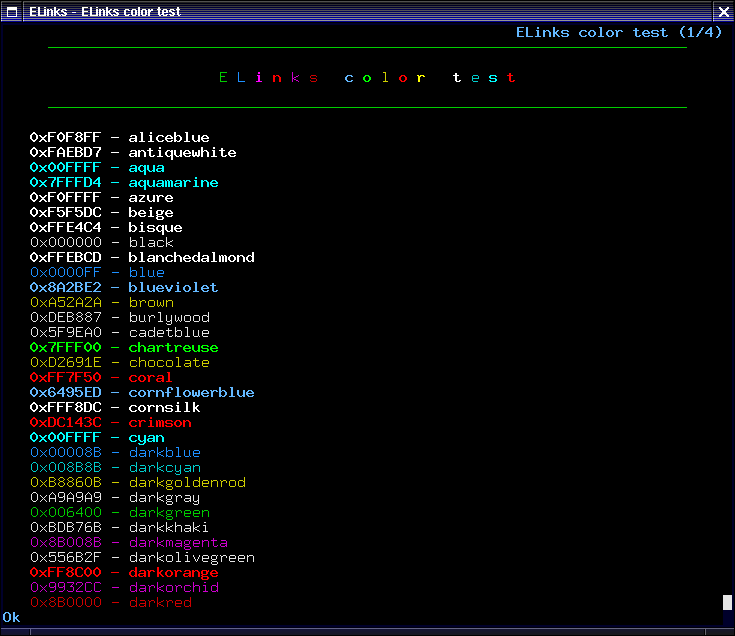Viewport: 735px width, 636px height.
Task: Click the 'cornsilk' color entry
Action: [x=115, y=407]
